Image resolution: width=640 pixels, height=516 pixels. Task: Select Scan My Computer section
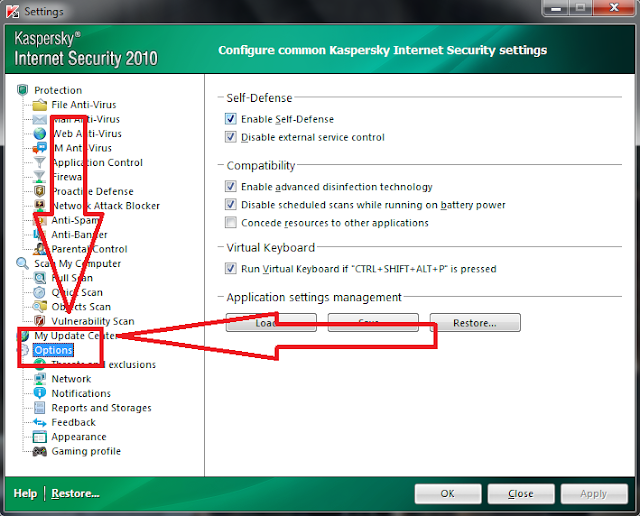click(78, 264)
